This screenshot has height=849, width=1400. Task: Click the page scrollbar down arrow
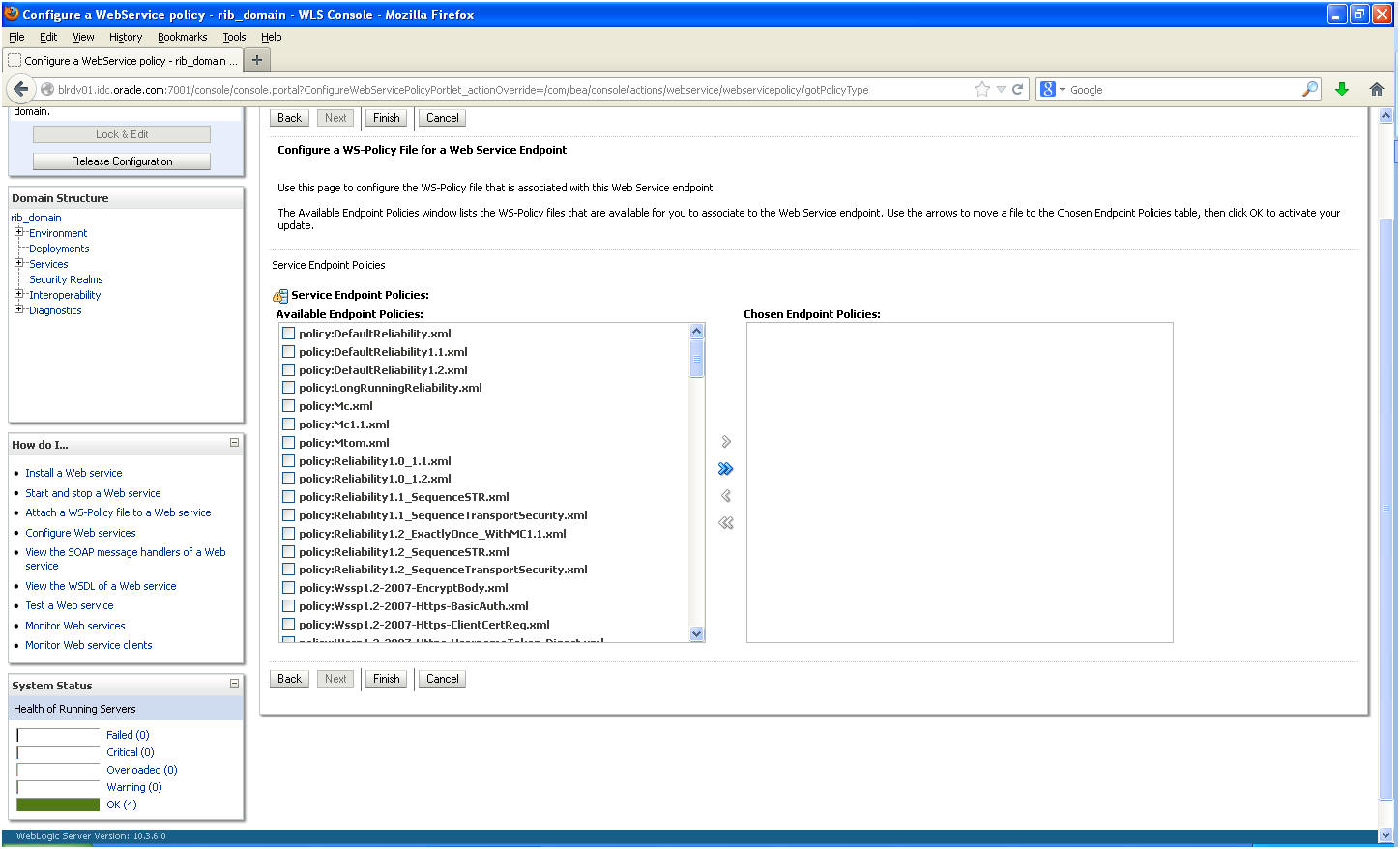point(1386,834)
